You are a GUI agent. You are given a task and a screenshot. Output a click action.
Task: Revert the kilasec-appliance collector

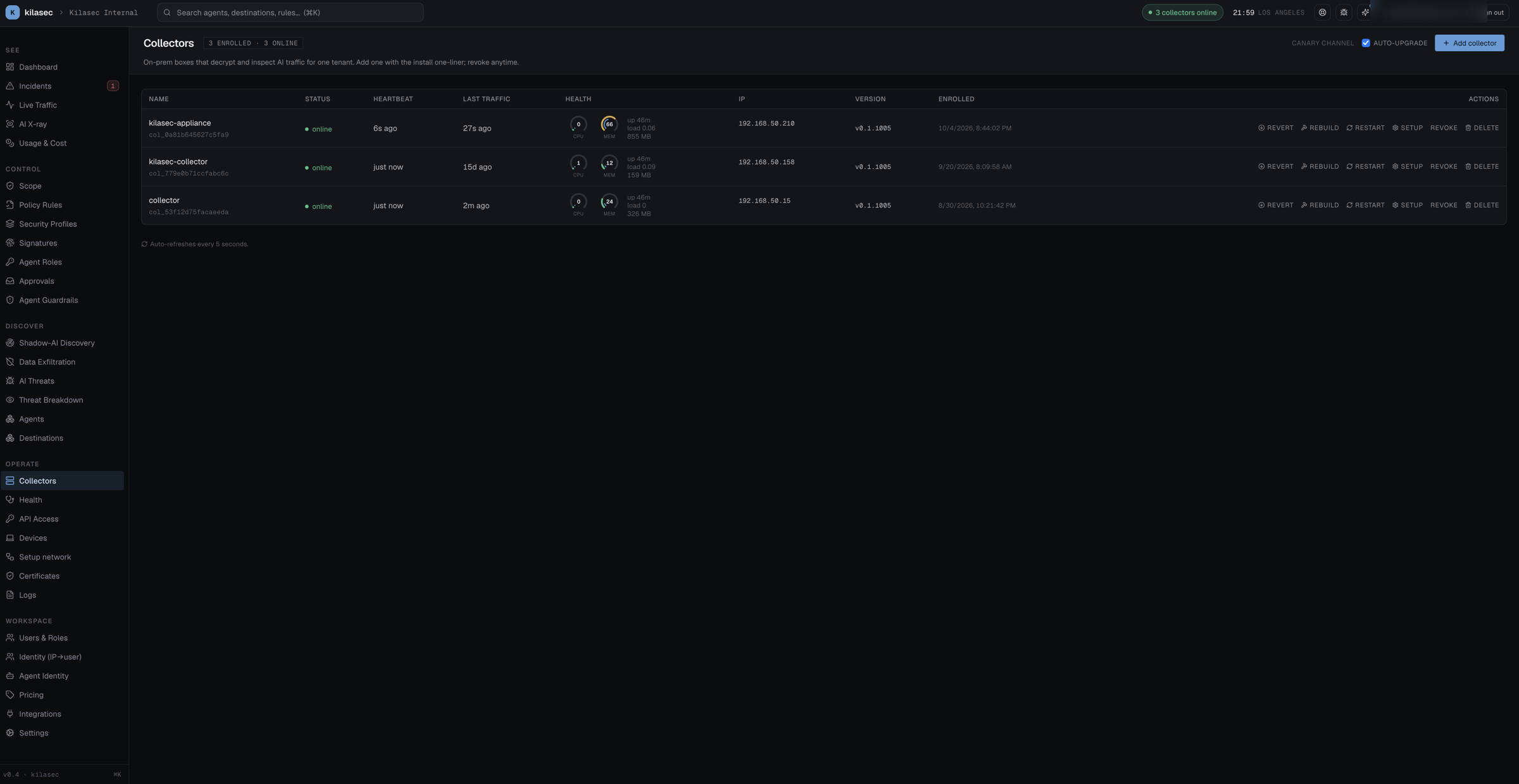pyautogui.click(x=1275, y=128)
